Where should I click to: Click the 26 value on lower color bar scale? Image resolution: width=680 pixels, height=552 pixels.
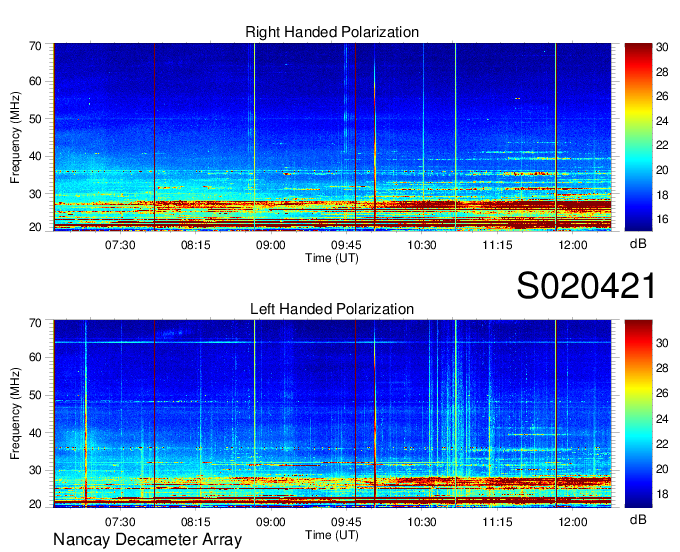[x=662, y=393]
